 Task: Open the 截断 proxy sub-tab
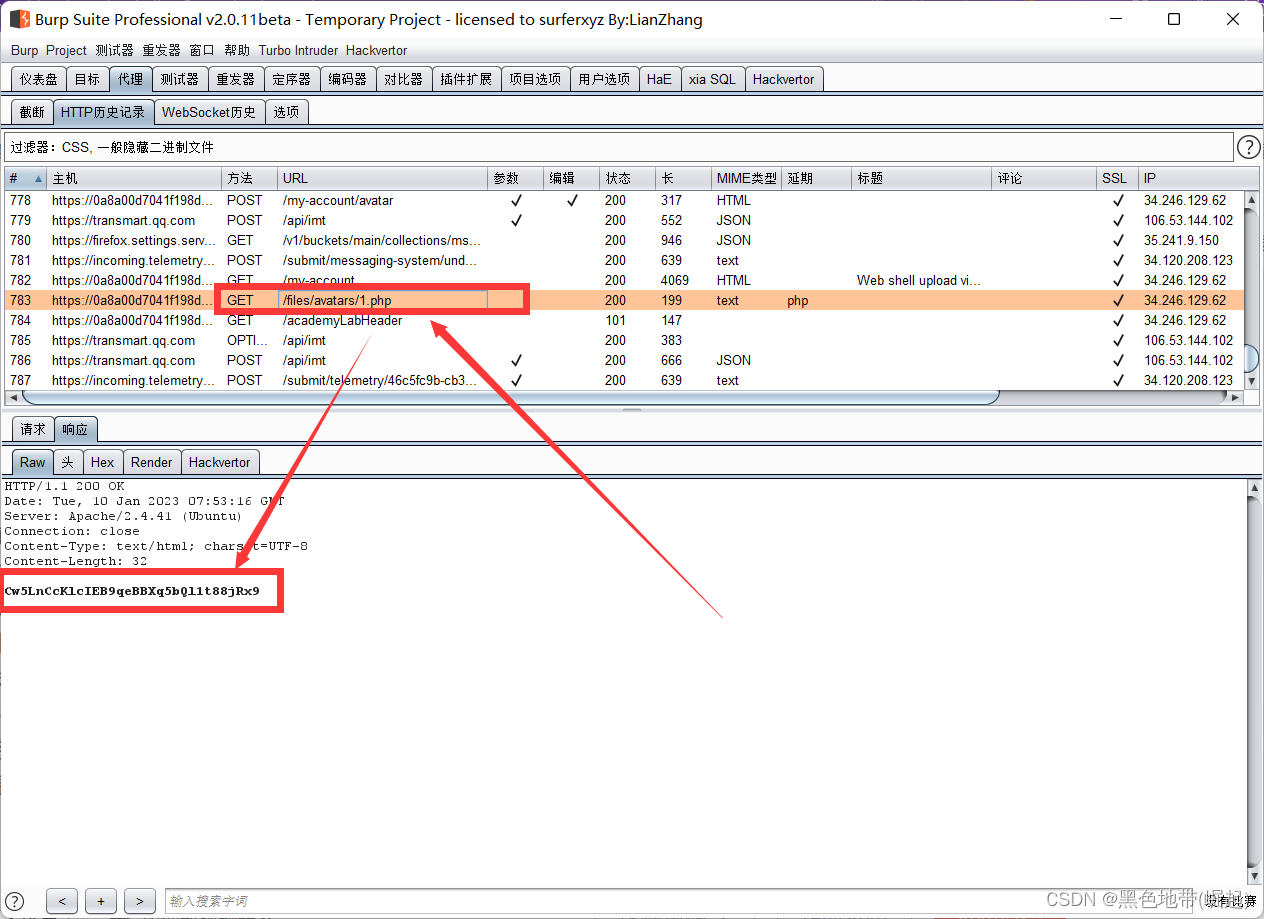click(x=32, y=112)
